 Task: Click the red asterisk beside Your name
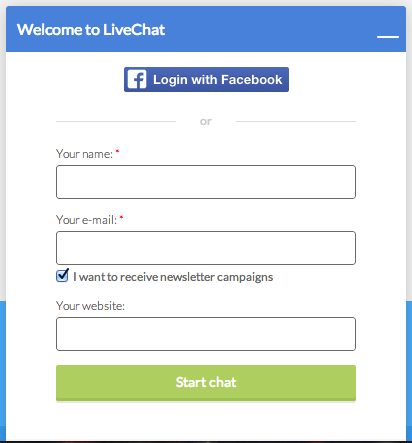coord(117,151)
